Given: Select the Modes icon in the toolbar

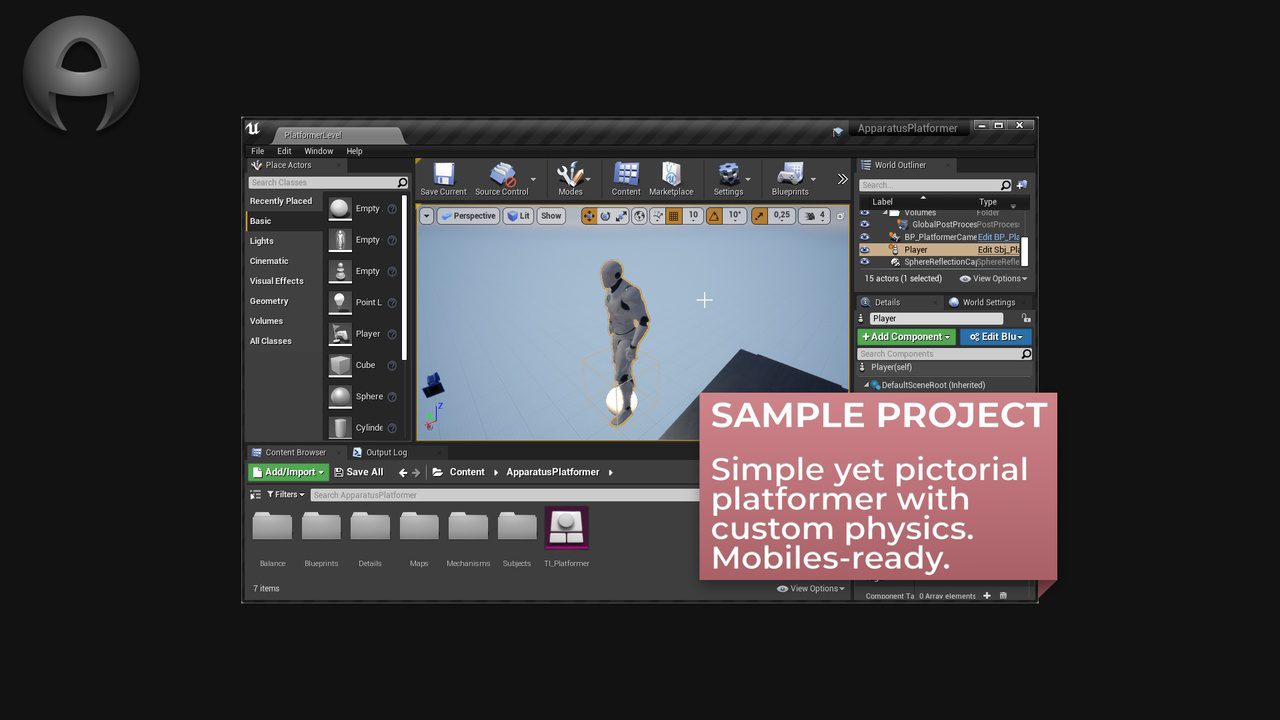Looking at the screenshot, I should (570, 176).
